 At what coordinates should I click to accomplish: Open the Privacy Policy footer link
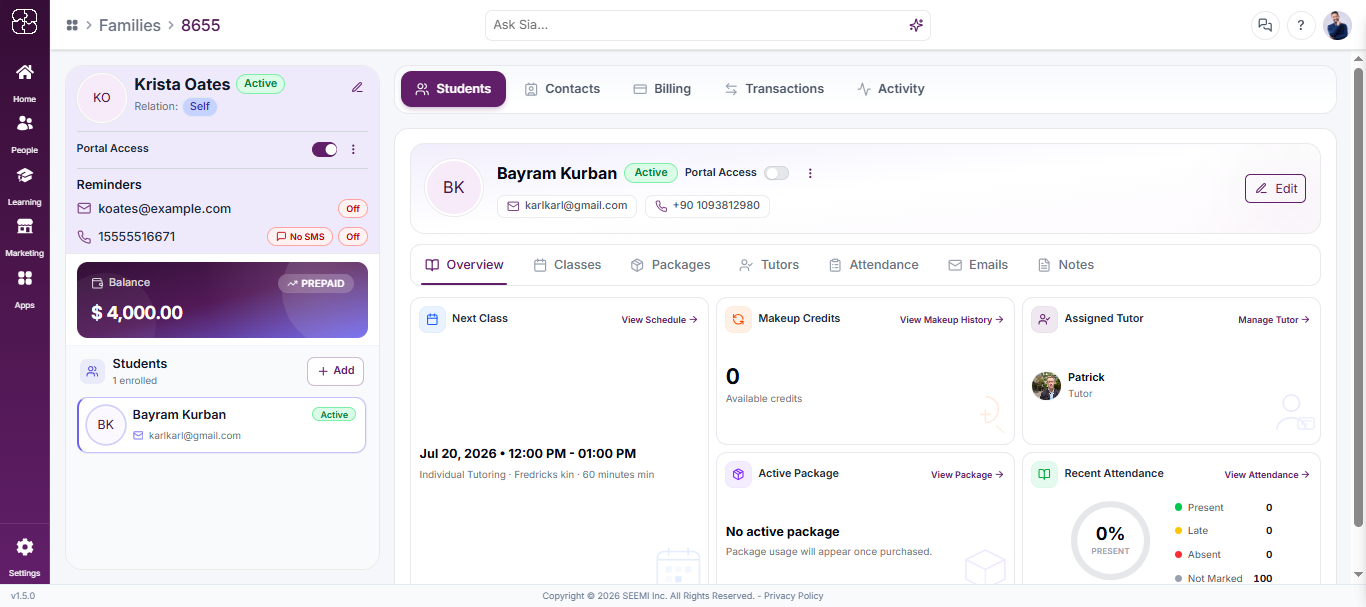click(794, 596)
